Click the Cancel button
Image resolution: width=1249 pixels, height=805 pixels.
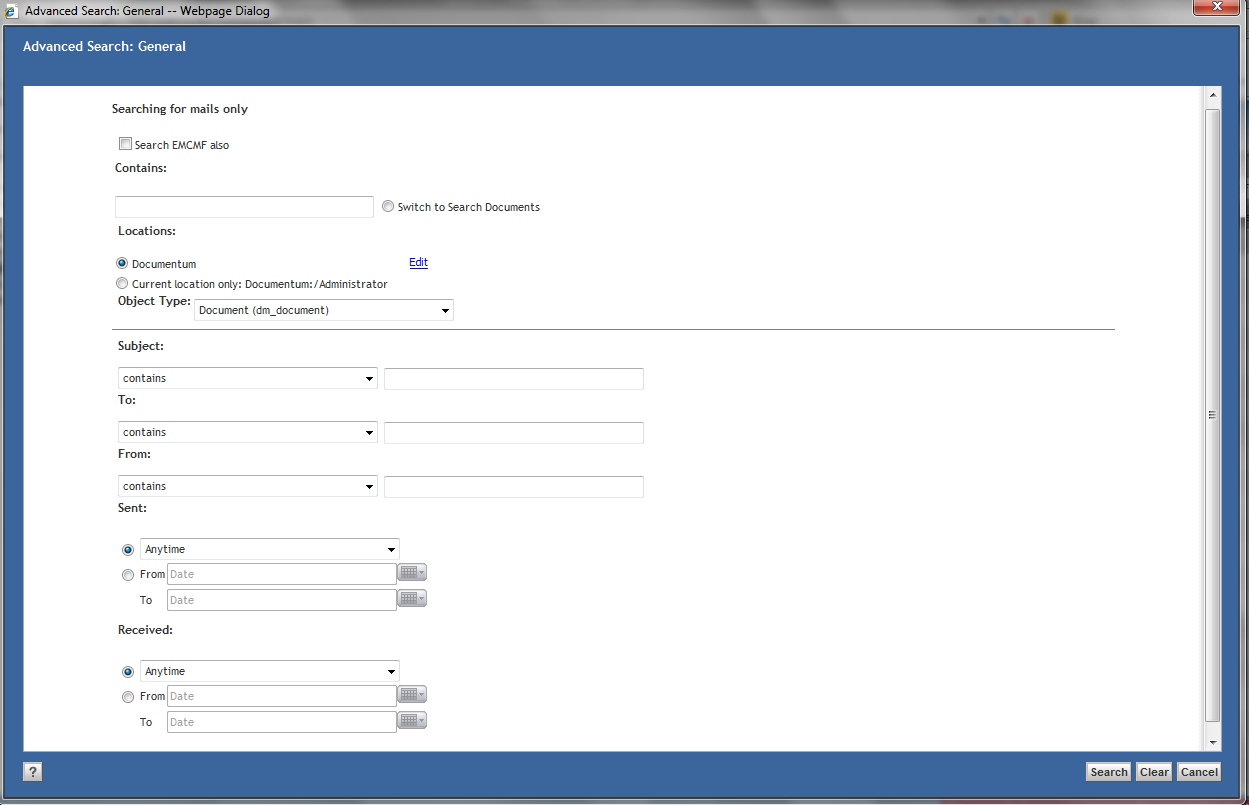tap(1199, 772)
